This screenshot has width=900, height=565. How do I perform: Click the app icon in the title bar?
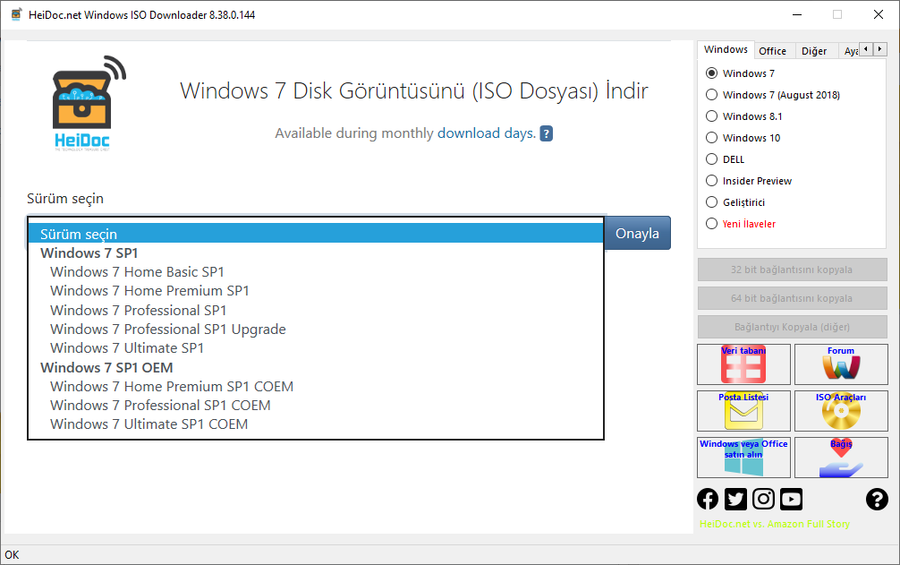click(16, 14)
